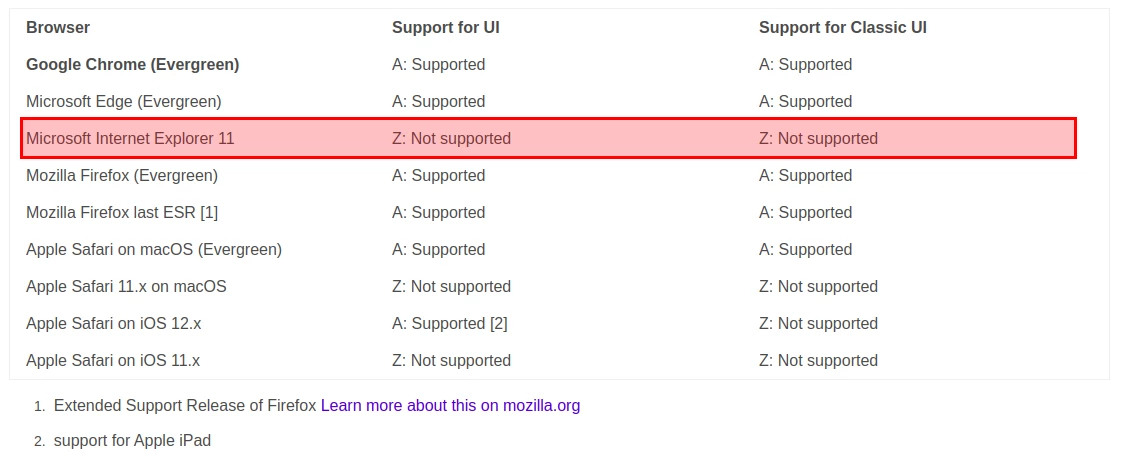The image size is (1121, 462).
Task: Click the Internet Explorer 11 Classic UI value
Action: pyautogui.click(x=818, y=138)
